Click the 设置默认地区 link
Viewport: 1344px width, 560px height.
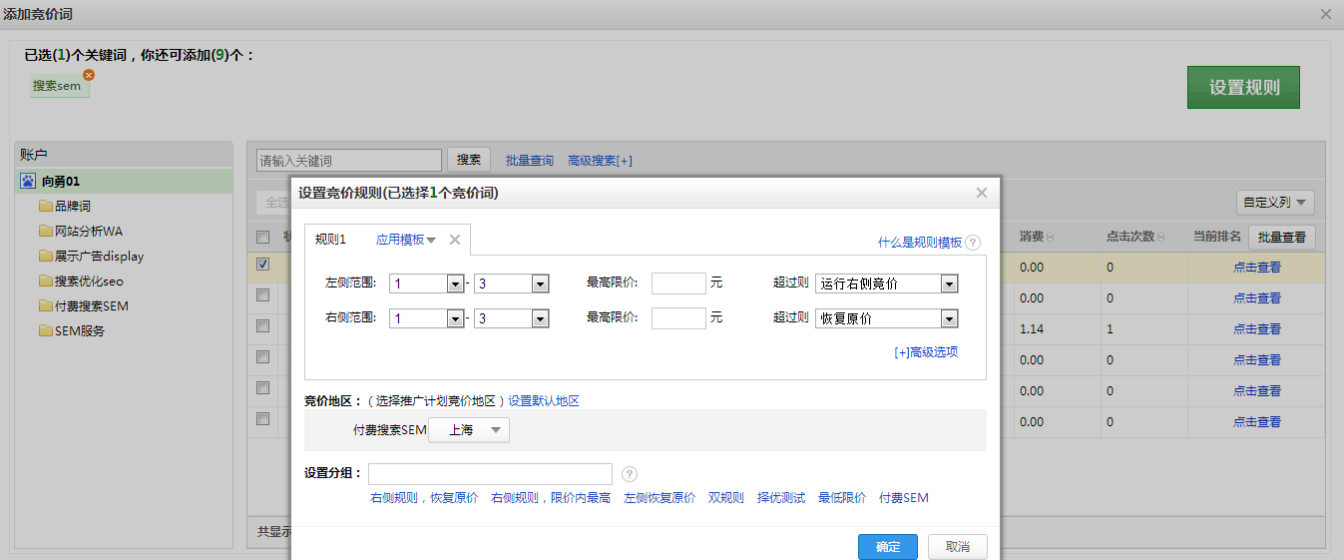(x=543, y=401)
